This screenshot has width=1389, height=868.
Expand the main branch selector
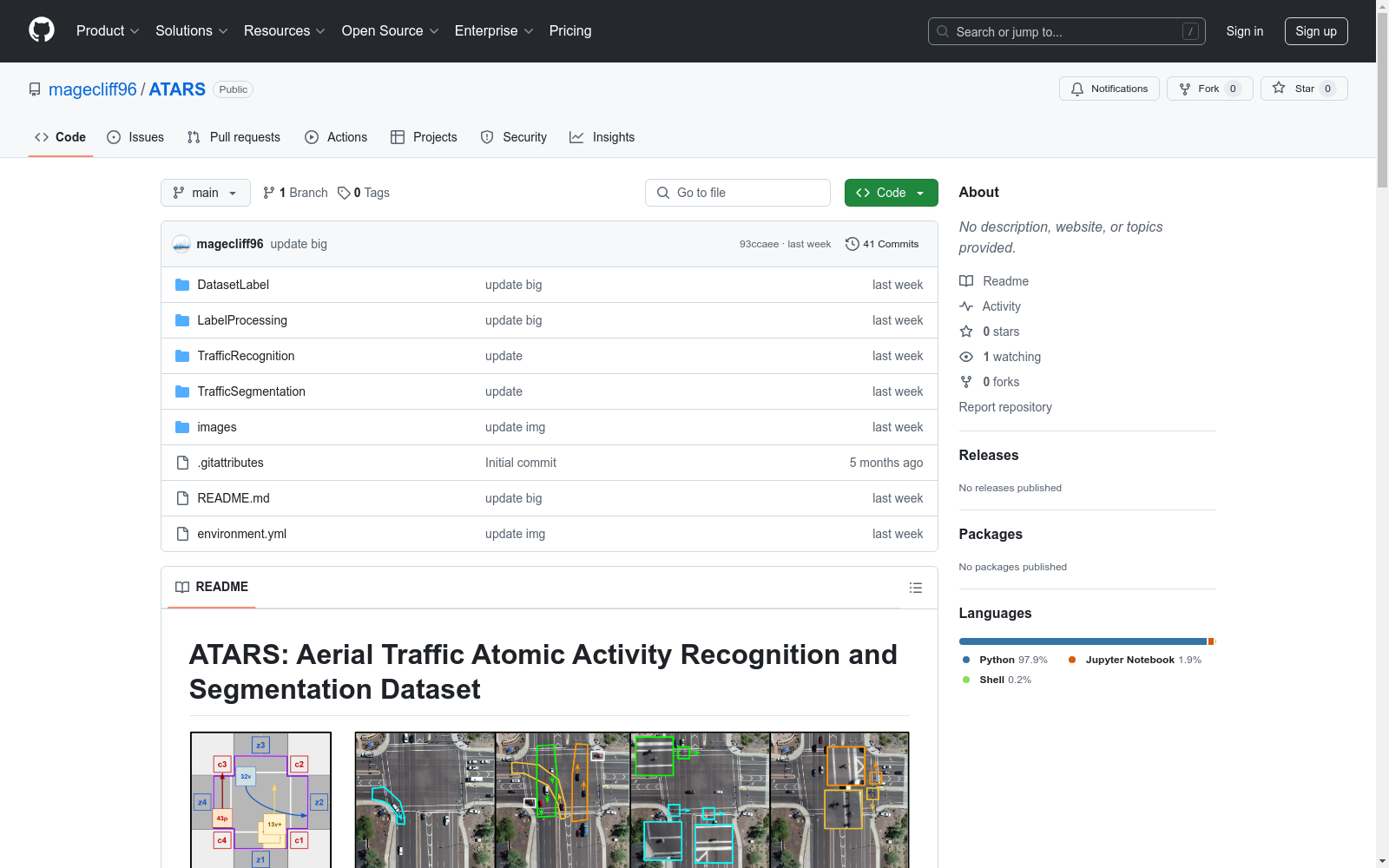click(205, 193)
